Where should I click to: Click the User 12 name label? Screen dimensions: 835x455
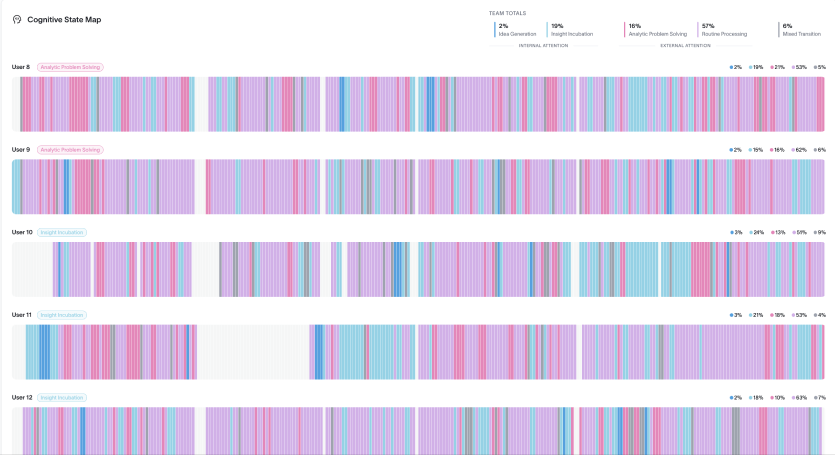point(22,397)
